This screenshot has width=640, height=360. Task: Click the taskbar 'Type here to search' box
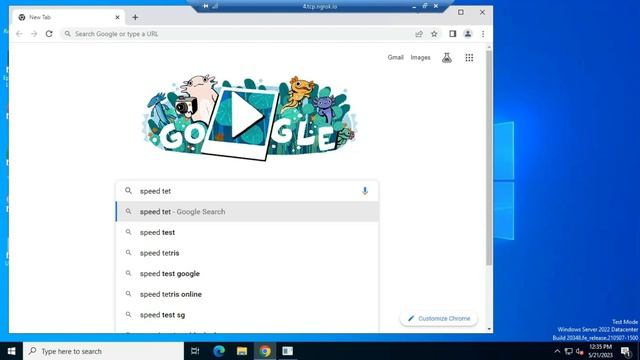pyautogui.click(x=104, y=351)
